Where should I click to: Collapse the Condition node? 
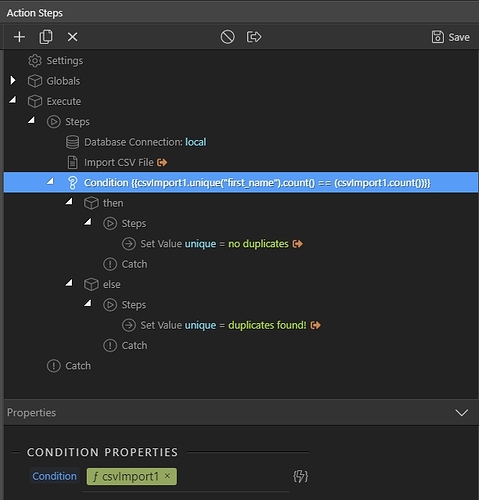click(50, 181)
